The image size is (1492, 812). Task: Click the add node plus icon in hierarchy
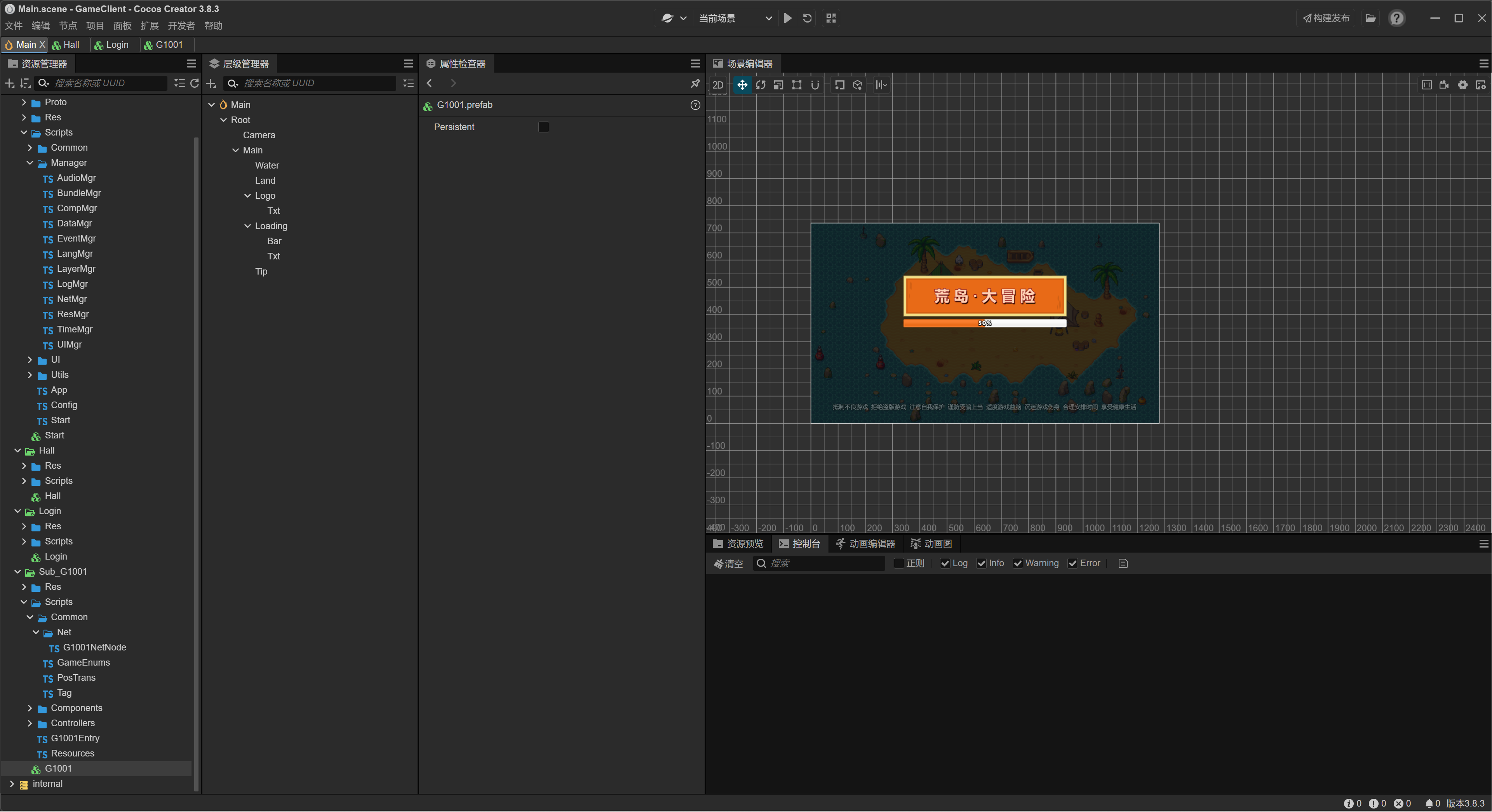[211, 83]
